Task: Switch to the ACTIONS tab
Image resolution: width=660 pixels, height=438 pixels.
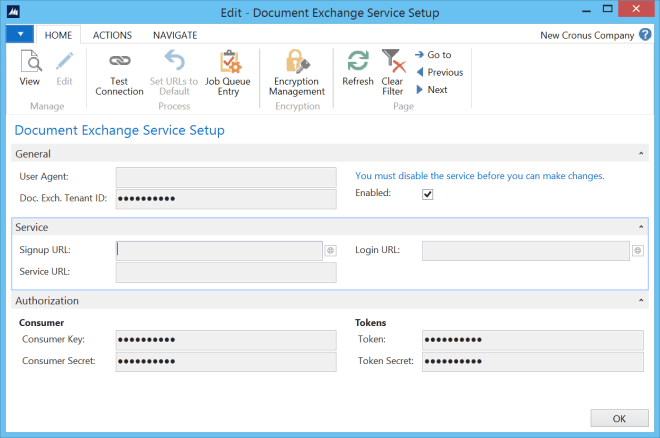Action: tap(112, 35)
